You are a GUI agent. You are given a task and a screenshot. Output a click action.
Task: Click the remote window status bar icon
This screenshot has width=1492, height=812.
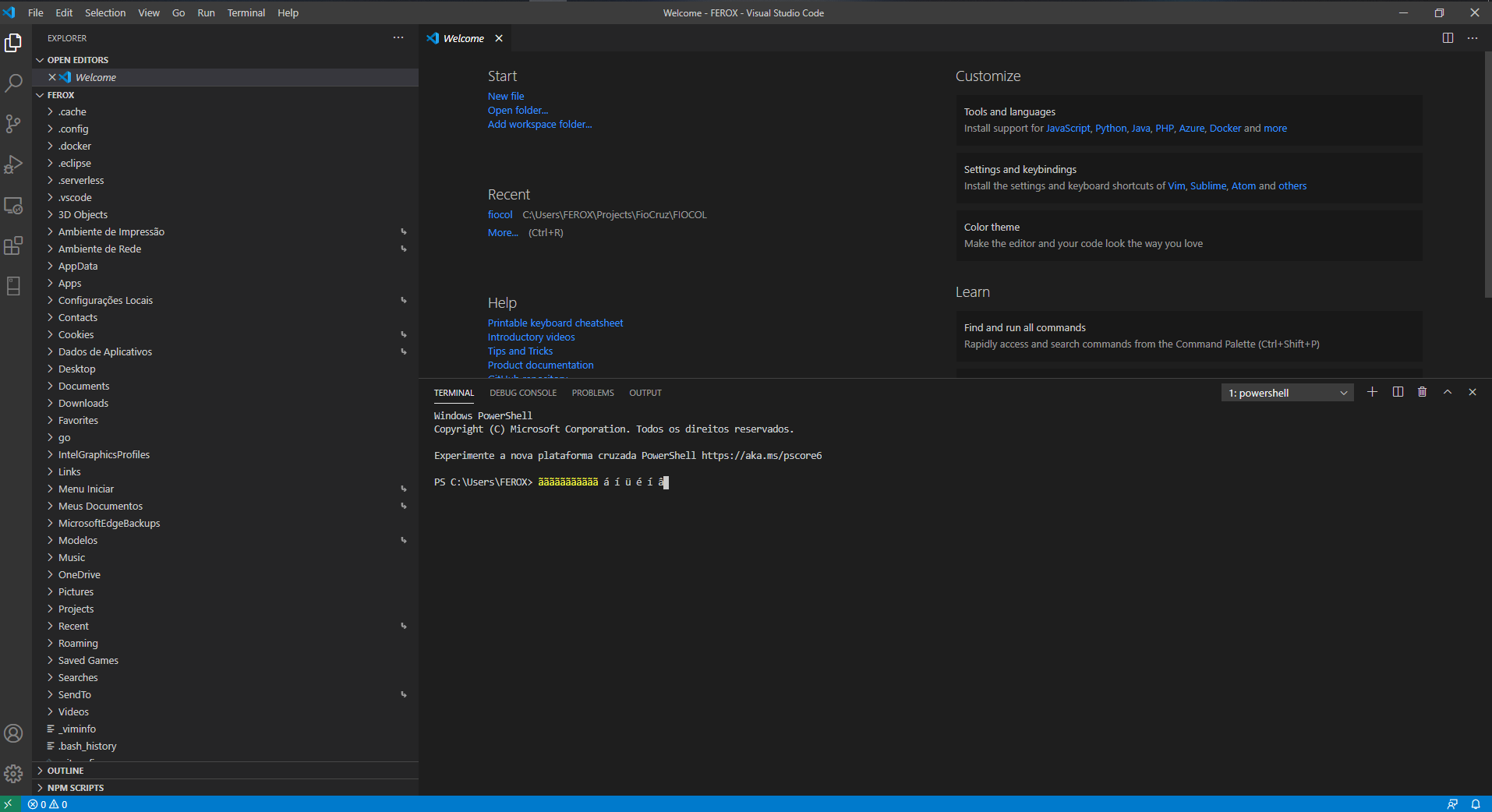coord(8,804)
